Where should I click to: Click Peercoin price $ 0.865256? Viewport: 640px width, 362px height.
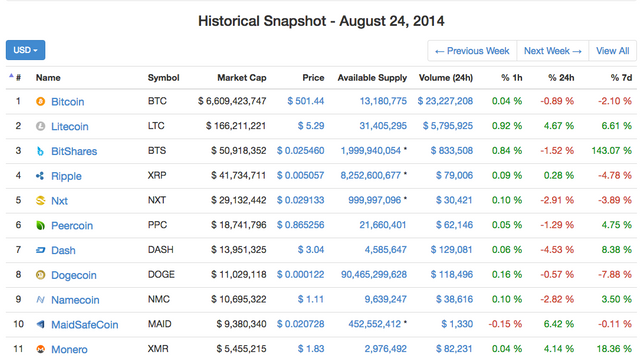[x=300, y=225]
